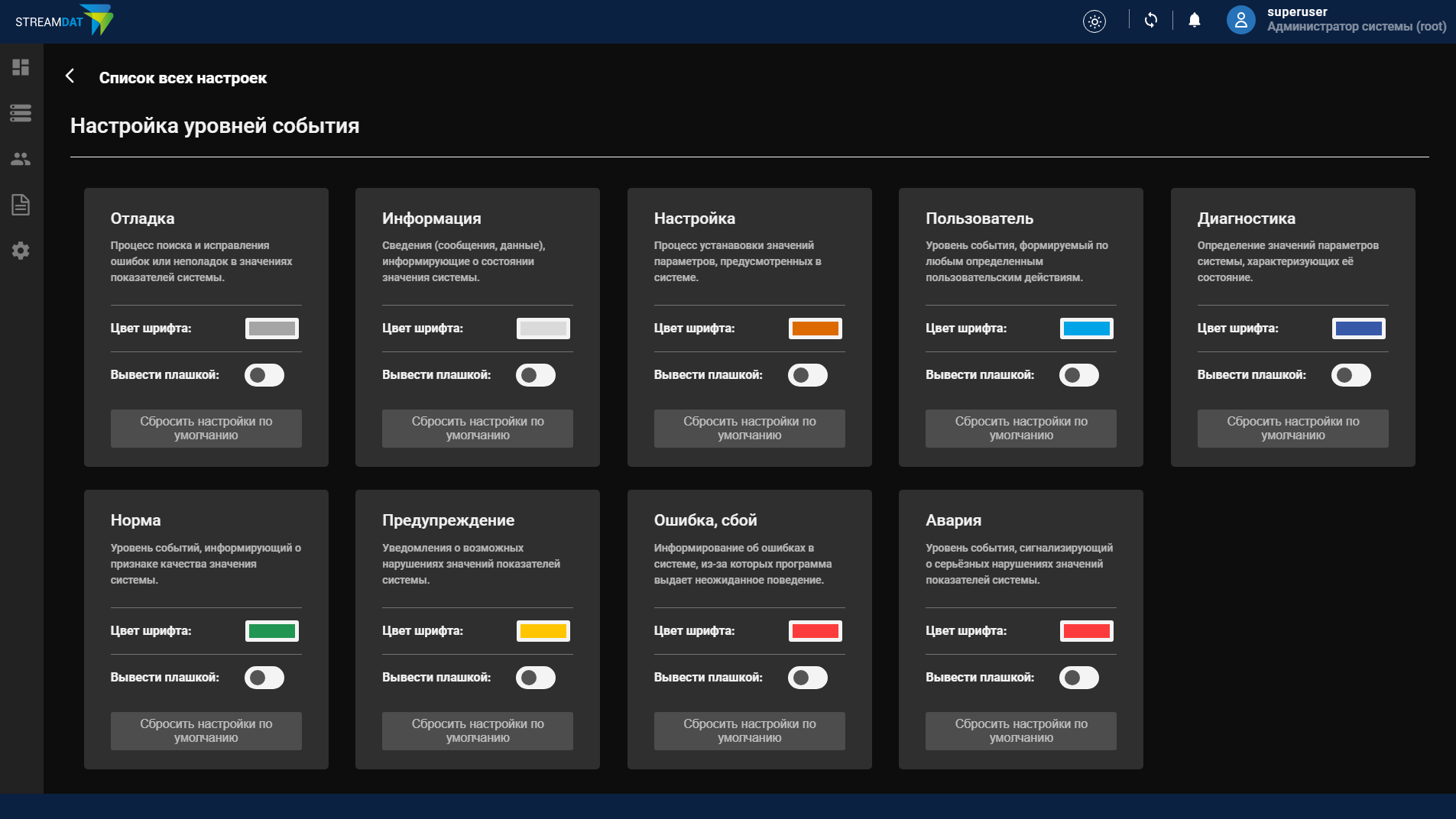Viewport: 1456px width, 819px height.
Task: Open the notifications bell
Action: (1195, 21)
